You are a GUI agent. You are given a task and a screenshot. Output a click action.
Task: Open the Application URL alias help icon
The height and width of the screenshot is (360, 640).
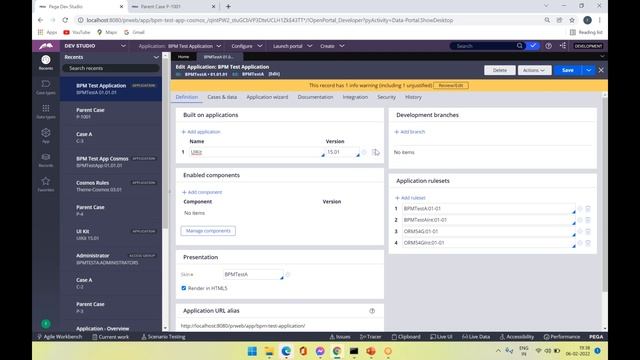point(372,311)
